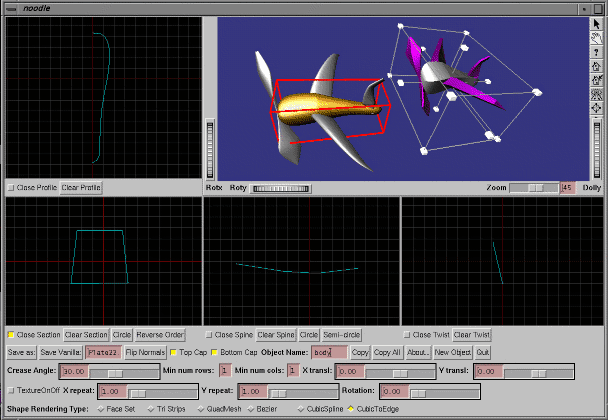Activate the hand view tool
This screenshot has height=420, width=608.
click(x=597, y=37)
